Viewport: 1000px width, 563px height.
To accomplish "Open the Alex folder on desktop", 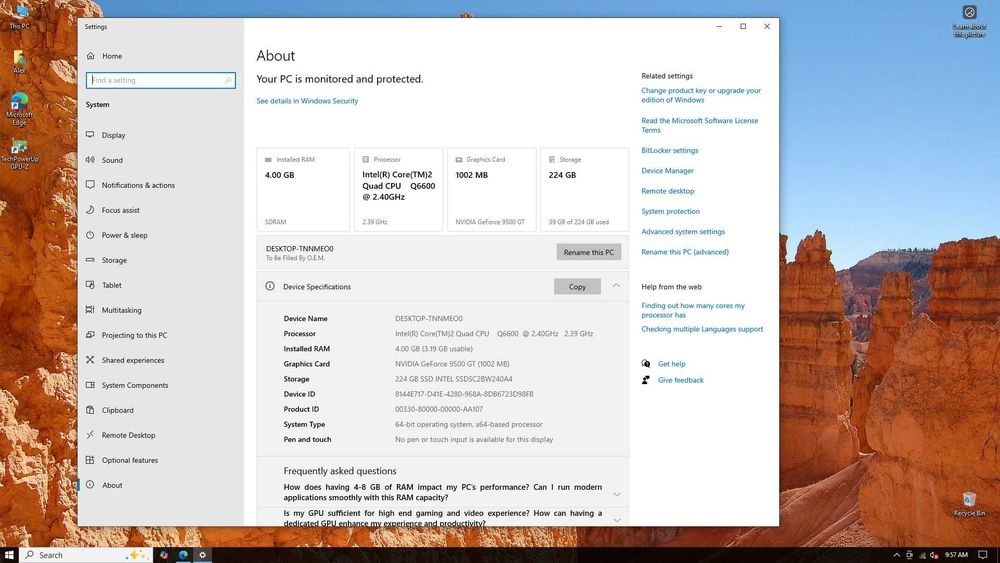I will 19,62.
